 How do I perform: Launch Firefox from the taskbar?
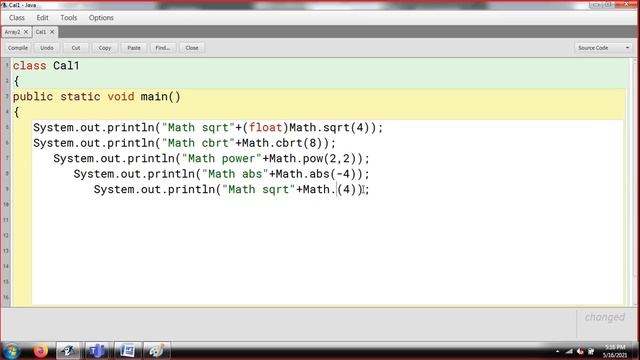click(x=40, y=351)
